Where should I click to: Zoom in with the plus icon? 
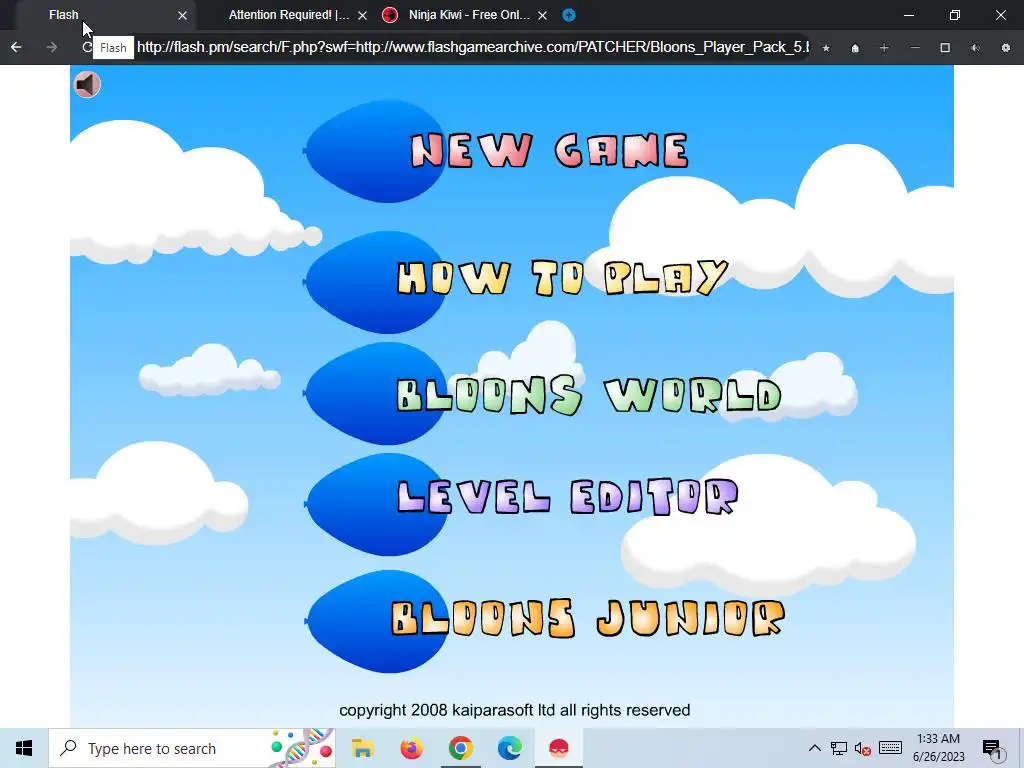884,48
